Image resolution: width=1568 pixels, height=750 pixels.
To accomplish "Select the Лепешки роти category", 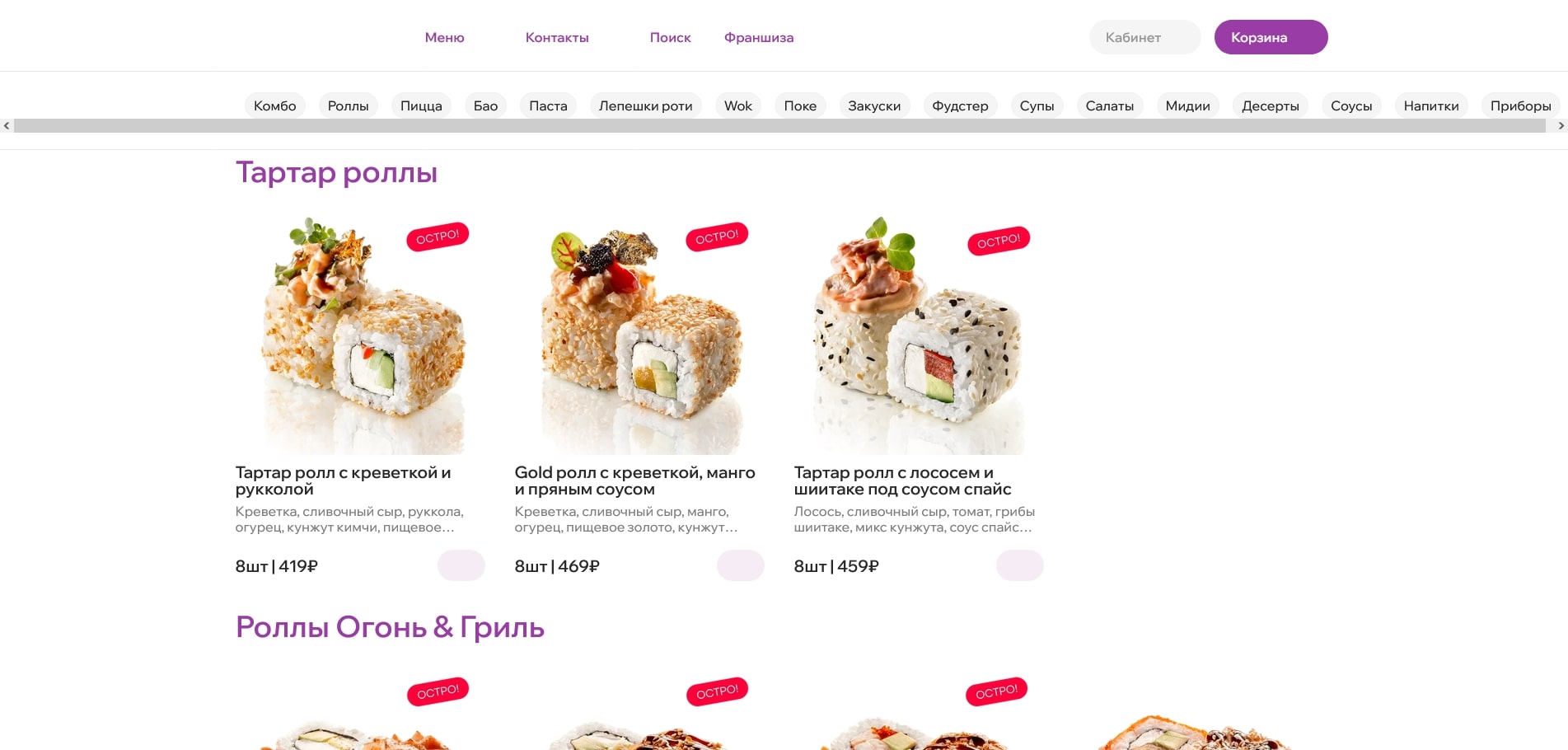I will (x=645, y=105).
